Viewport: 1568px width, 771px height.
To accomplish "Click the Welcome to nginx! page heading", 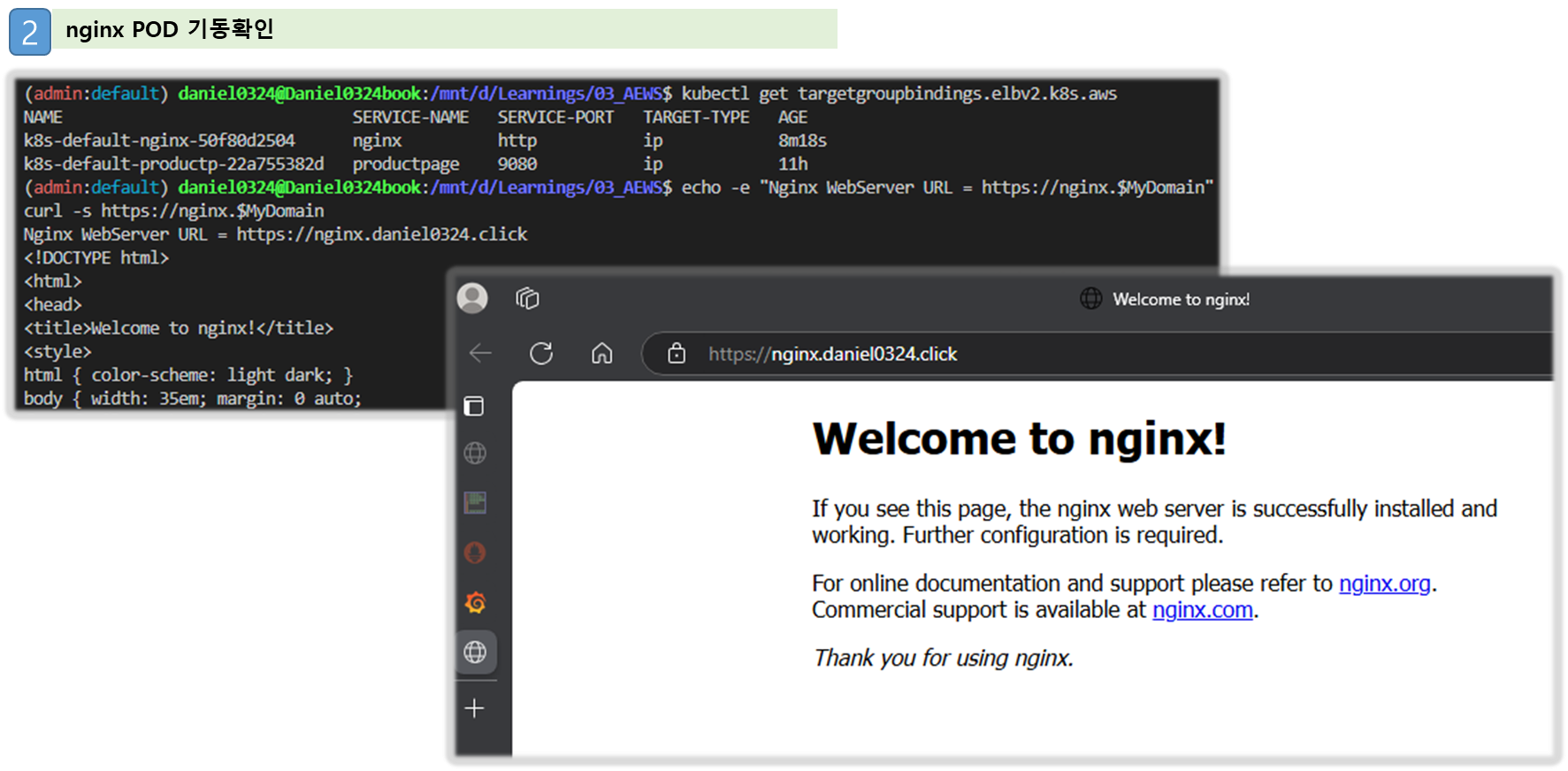I will (1019, 439).
